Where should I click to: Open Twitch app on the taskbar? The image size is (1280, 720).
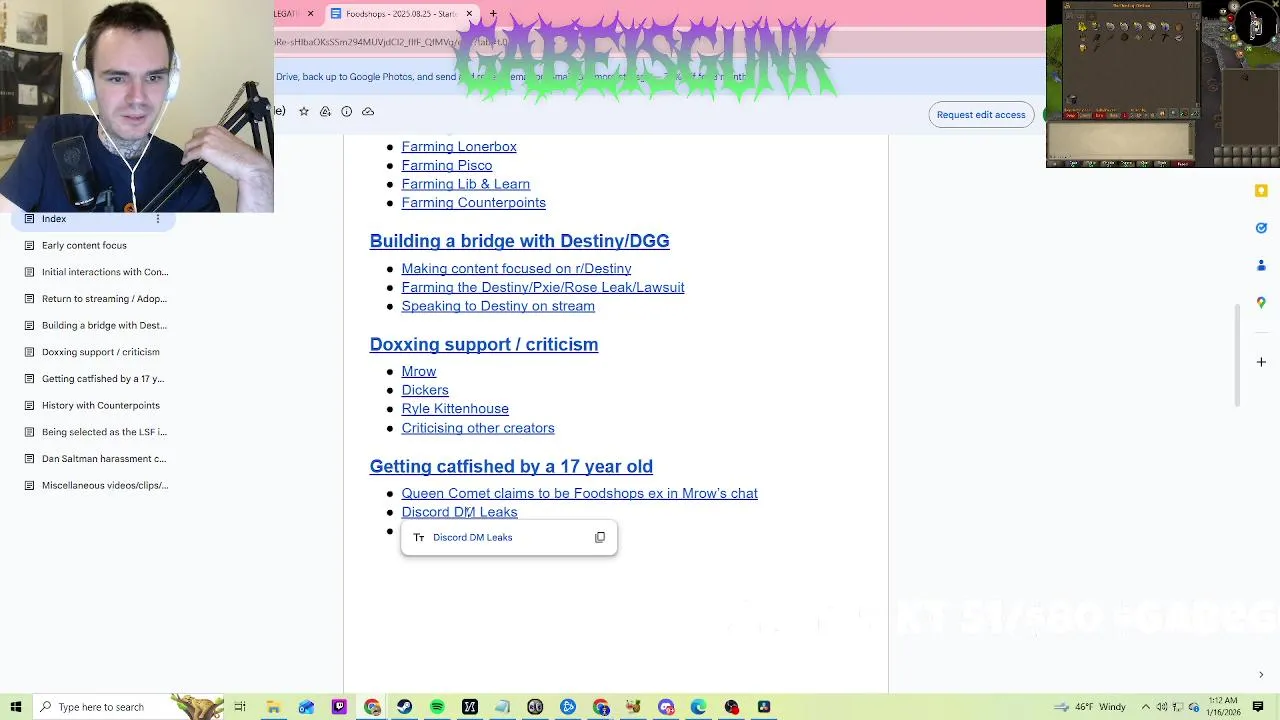click(x=339, y=707)
